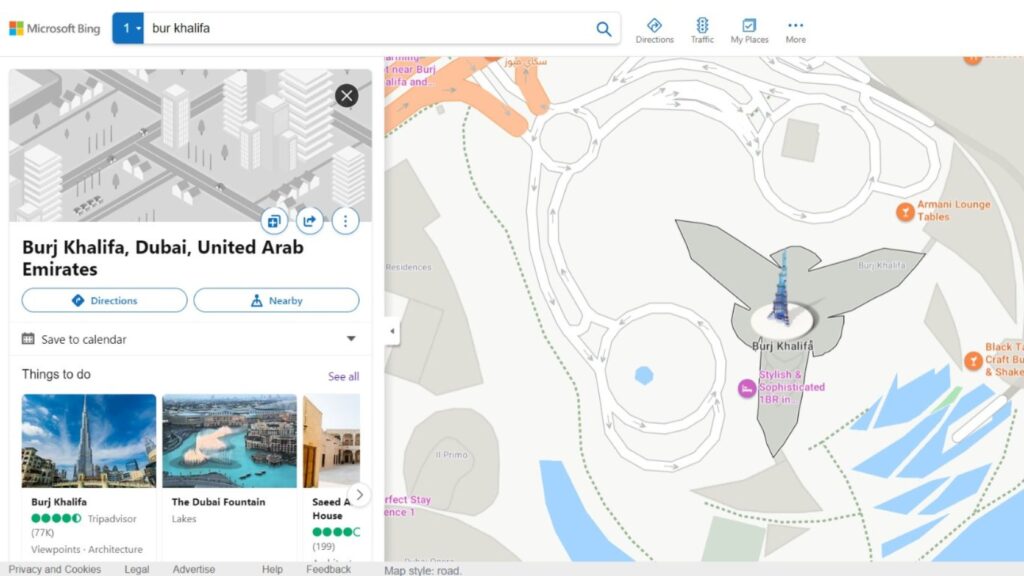Screen dimensions: 1024x576
Task: Open the Feedback footer link
Action: pos(328,569)
